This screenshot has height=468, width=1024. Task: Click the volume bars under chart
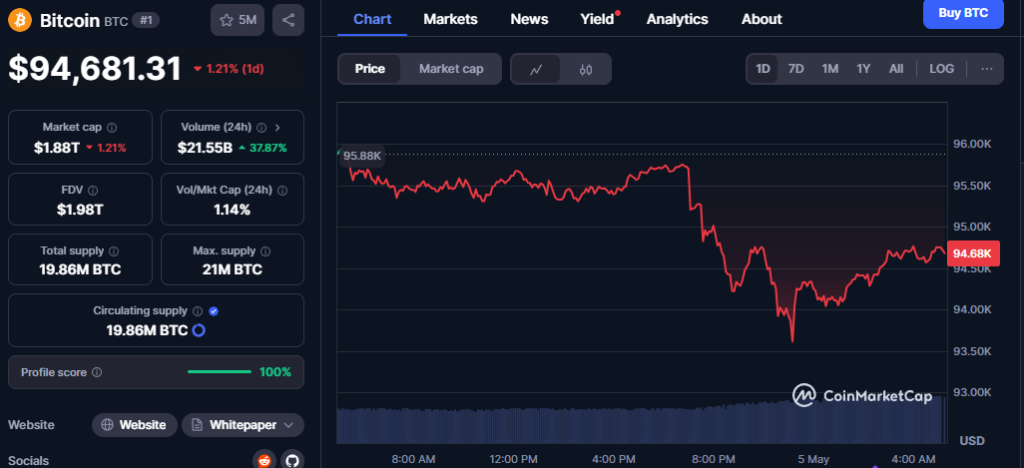[641, 423]
